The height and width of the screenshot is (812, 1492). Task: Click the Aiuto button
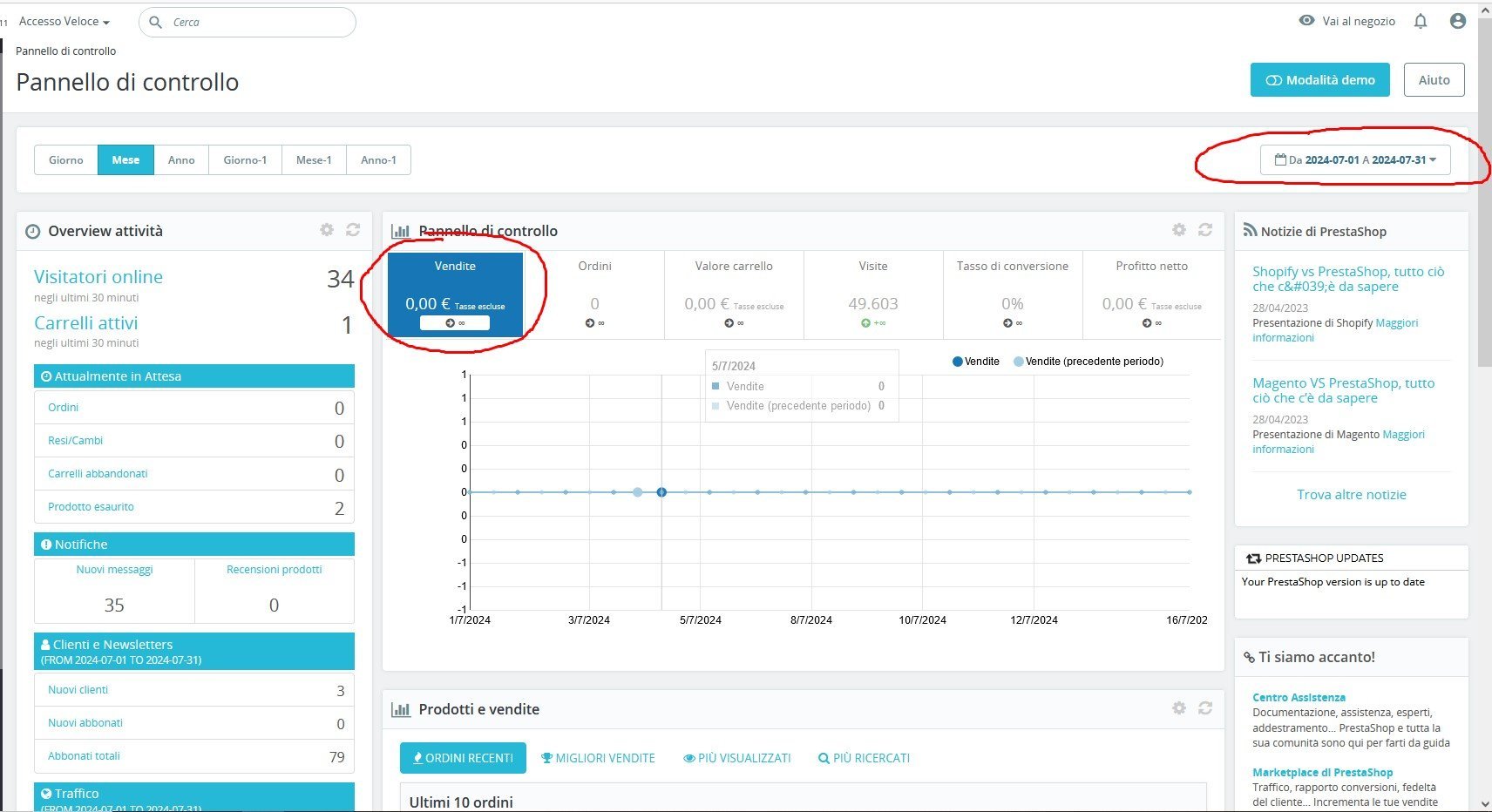point(1434,80)
